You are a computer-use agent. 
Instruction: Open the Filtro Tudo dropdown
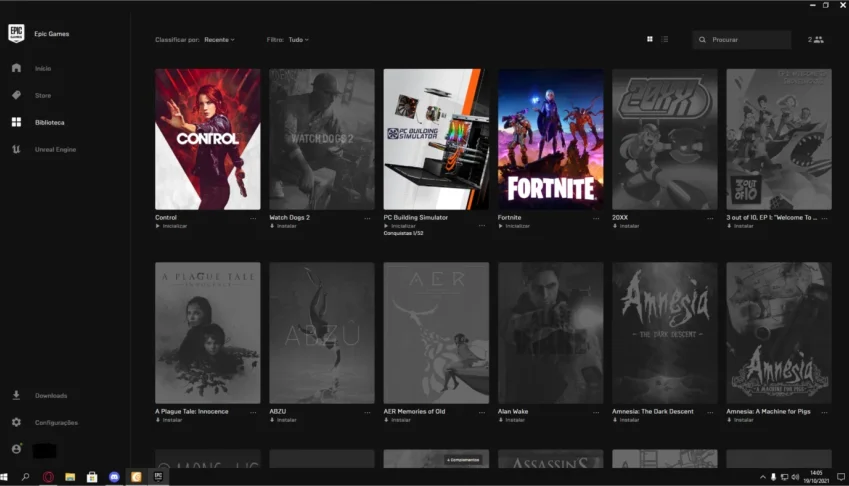(298, 40)
